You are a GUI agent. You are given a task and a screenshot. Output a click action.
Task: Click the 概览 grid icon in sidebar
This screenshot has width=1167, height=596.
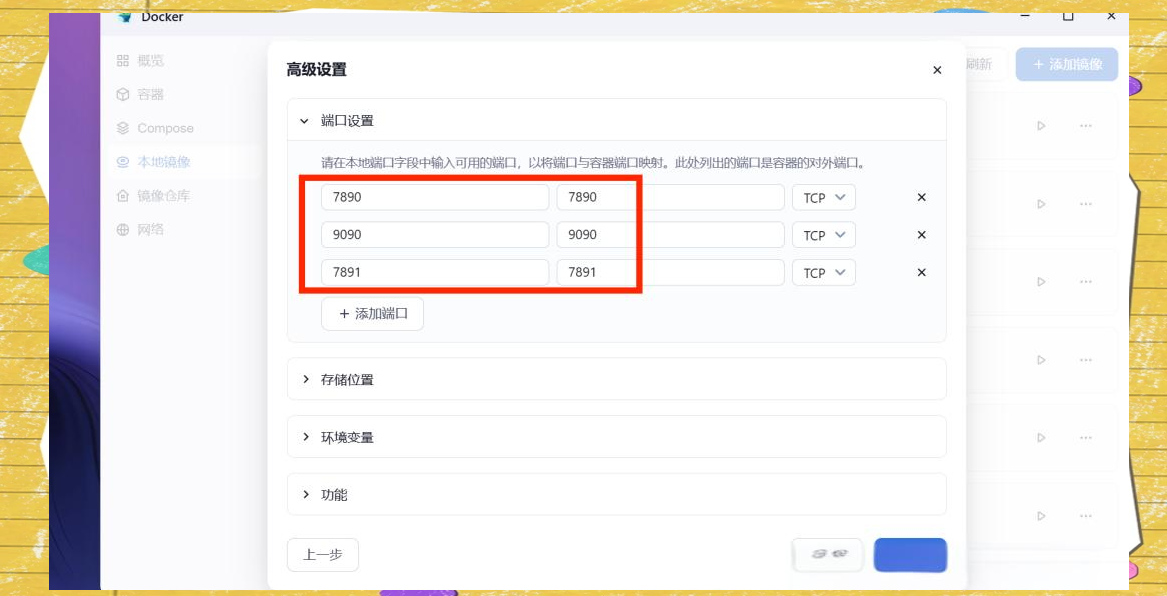(123, 61)
